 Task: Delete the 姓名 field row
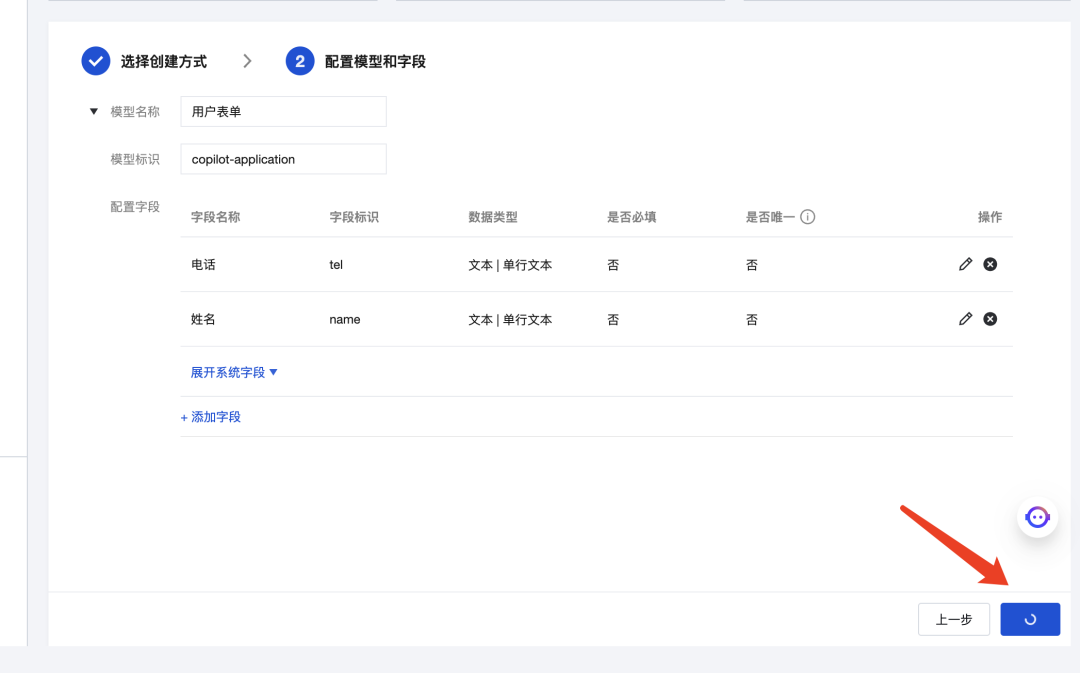tap(990, 318)
